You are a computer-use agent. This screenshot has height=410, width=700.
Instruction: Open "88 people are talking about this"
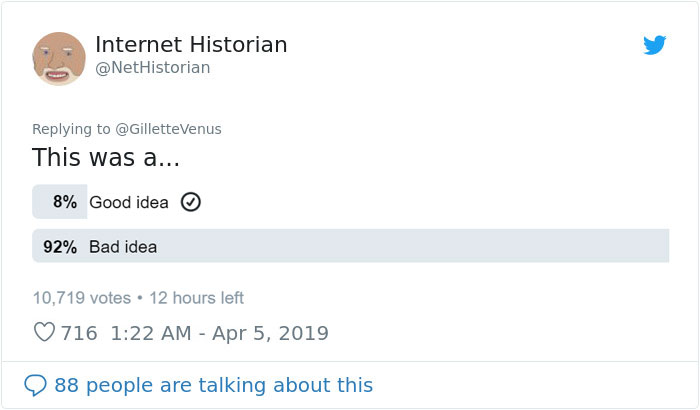point(213,385)
